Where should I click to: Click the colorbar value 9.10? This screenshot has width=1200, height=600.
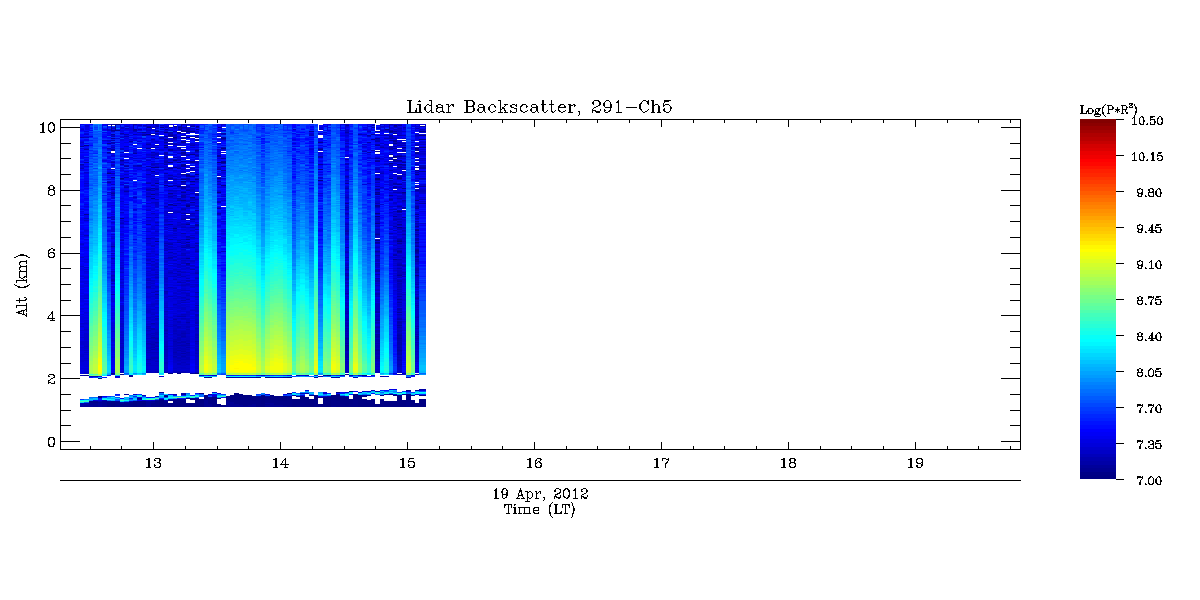click(x=1149, y=265)
